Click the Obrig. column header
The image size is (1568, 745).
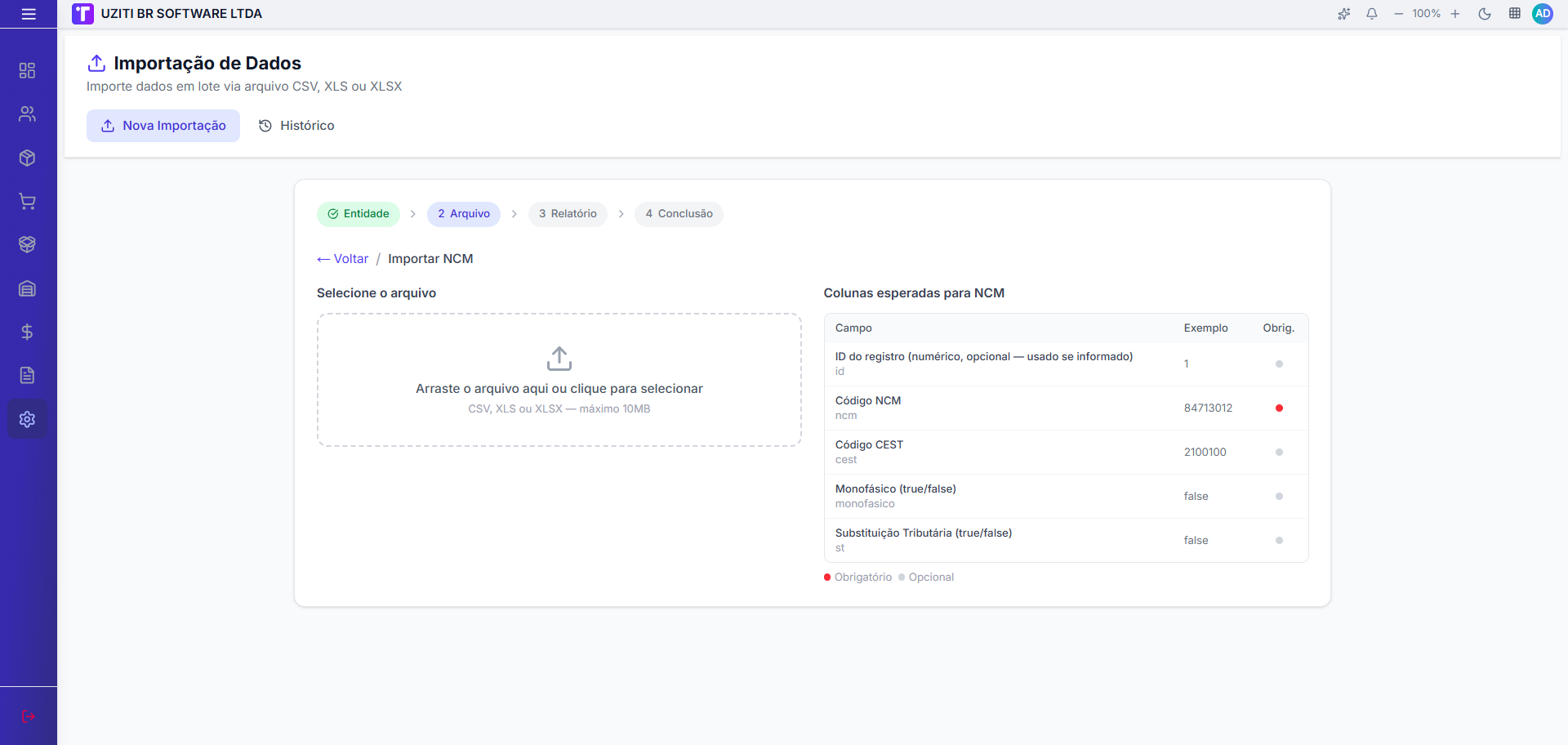point(1279,328)
